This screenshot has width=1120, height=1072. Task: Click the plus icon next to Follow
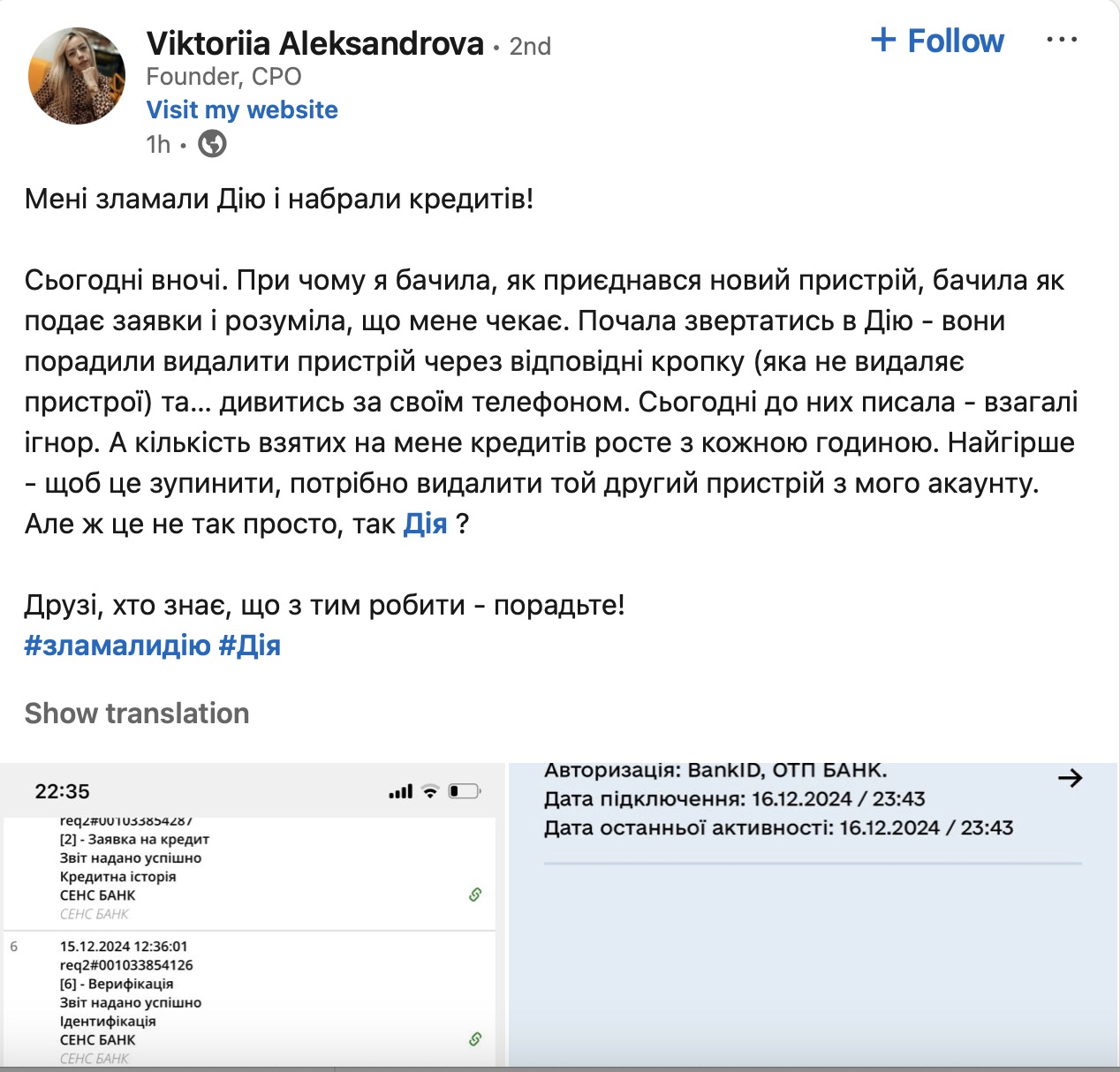883,40
